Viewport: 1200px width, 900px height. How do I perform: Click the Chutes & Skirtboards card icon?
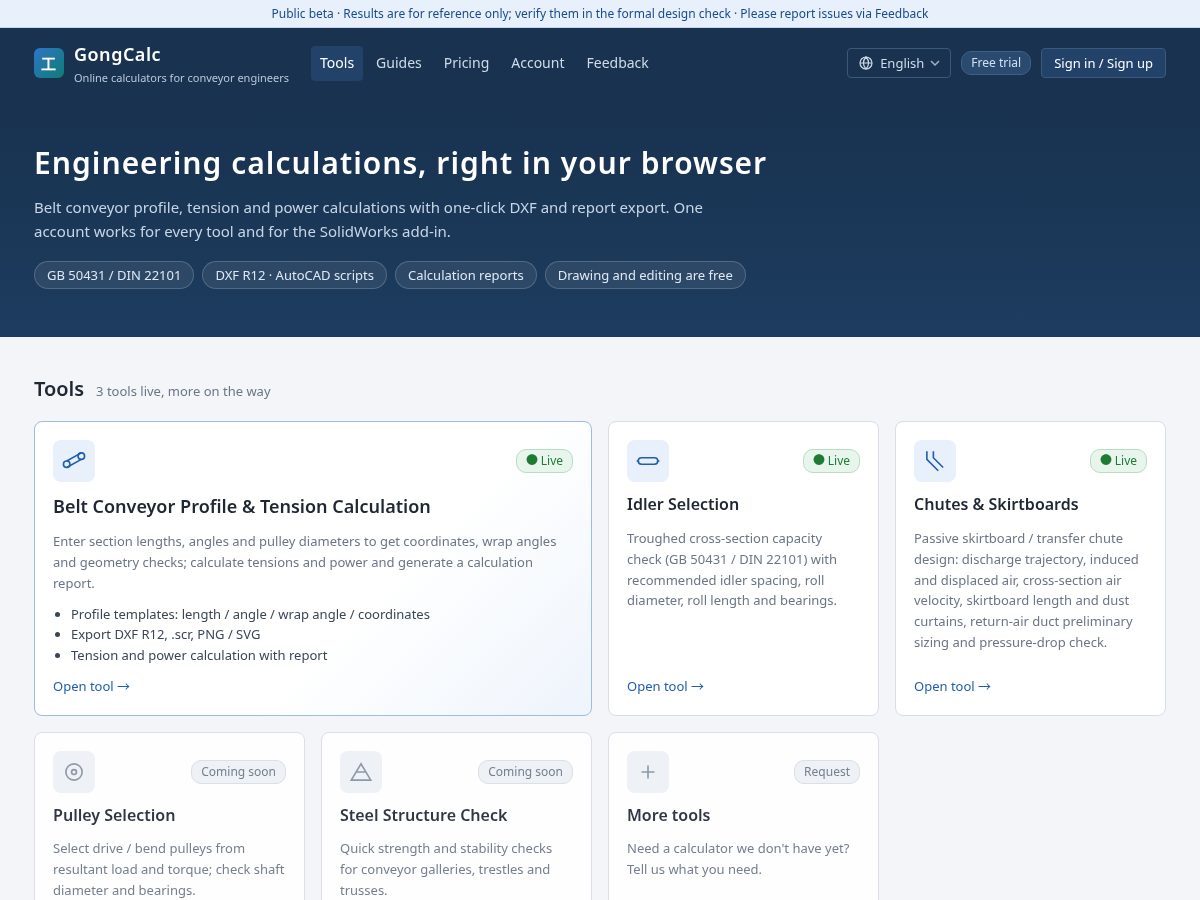[935, 461]
